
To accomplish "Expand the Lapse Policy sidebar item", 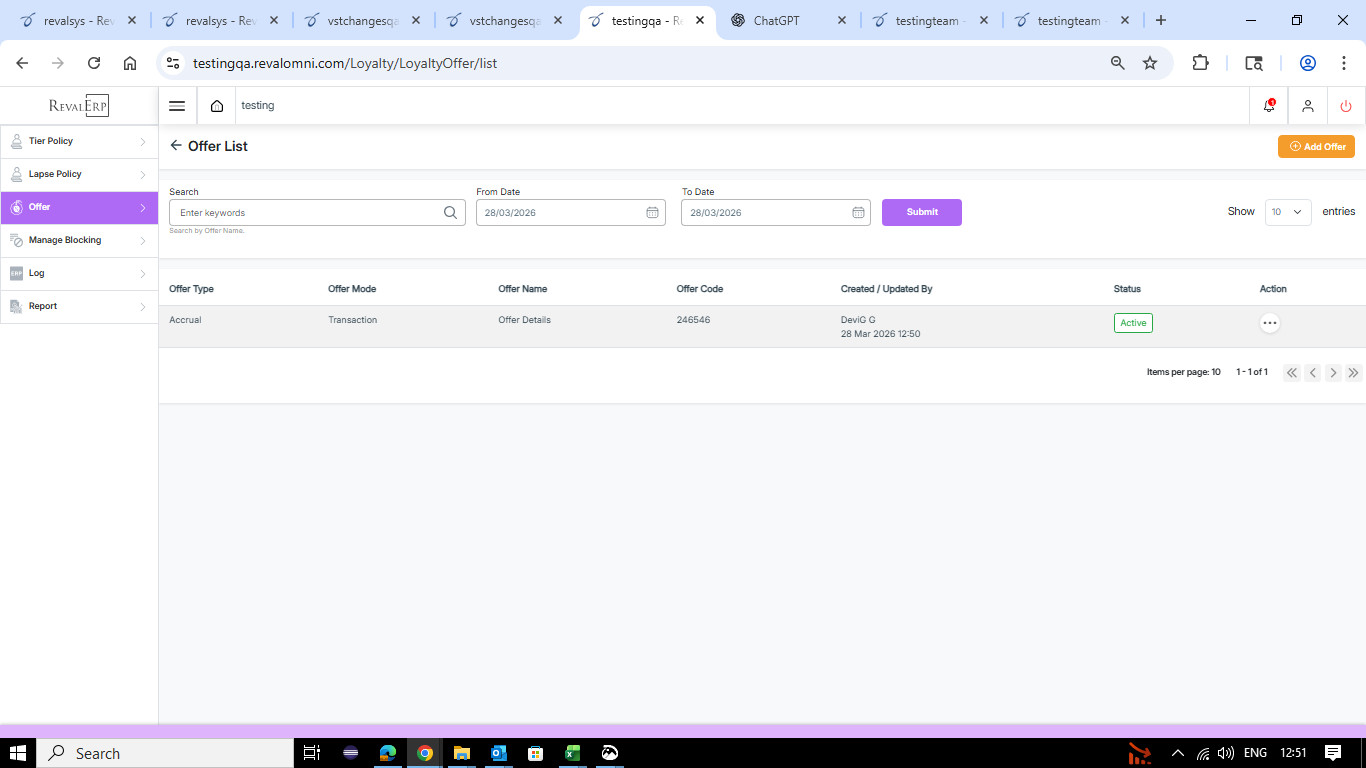I will pos(79,174).
